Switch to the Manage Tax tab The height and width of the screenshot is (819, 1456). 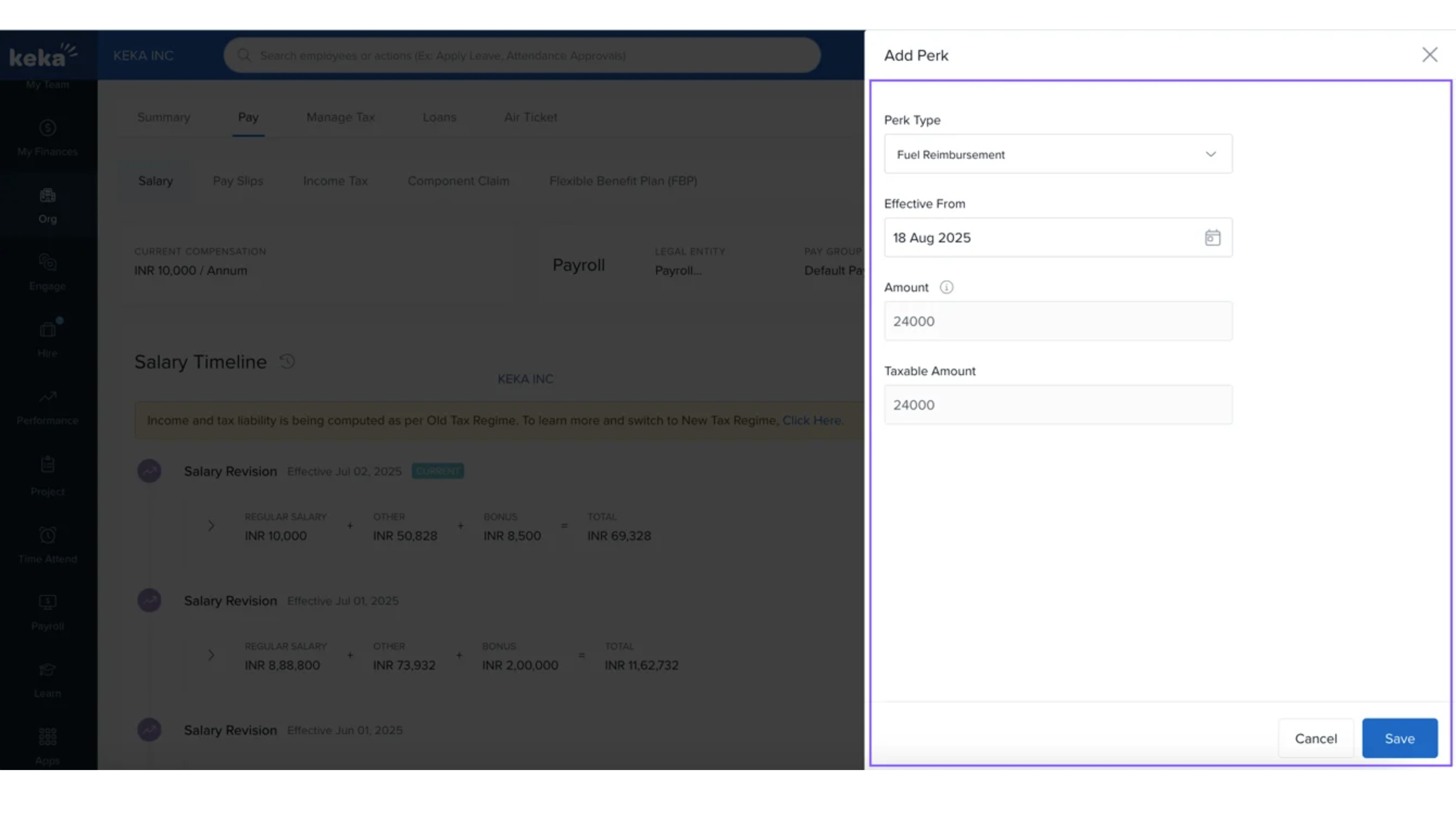pos(340,117)
